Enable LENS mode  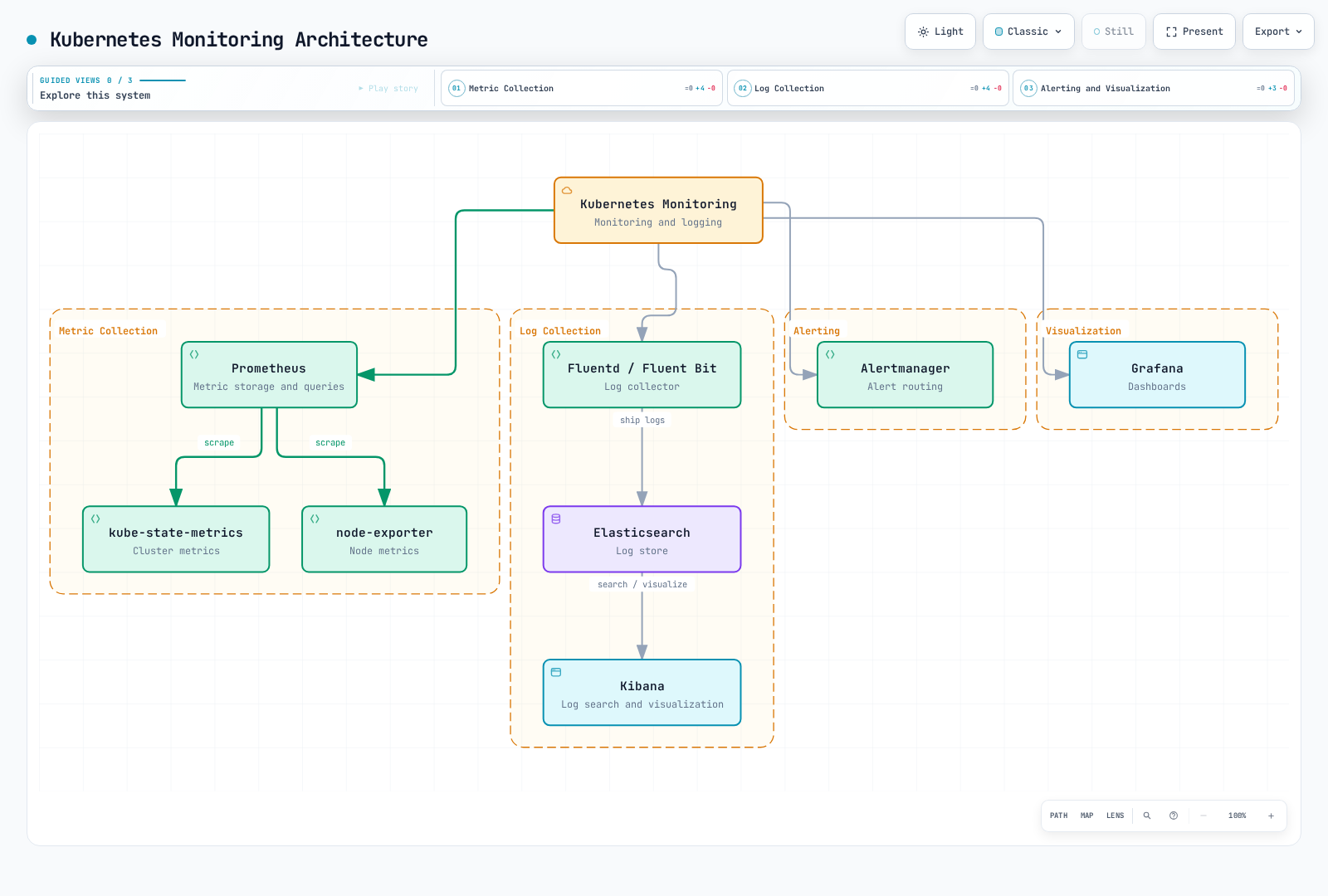click(1116, 816)
